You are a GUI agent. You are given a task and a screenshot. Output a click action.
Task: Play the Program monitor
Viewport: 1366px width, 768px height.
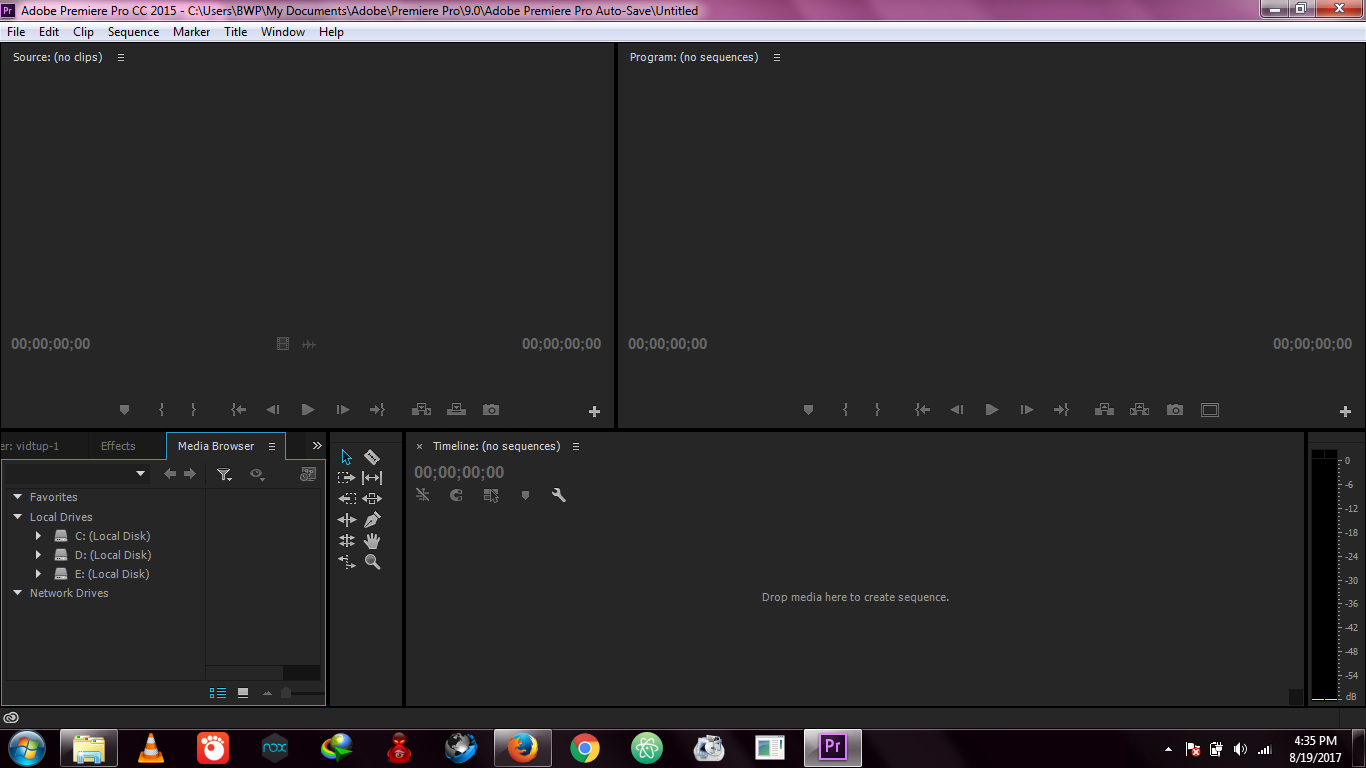click(992, 410)
